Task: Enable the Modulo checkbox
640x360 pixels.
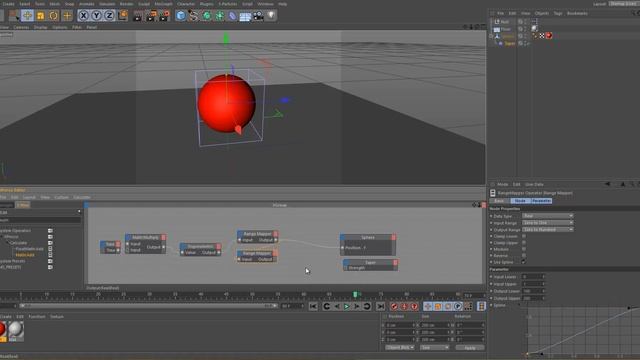Action: coord(524,249)
